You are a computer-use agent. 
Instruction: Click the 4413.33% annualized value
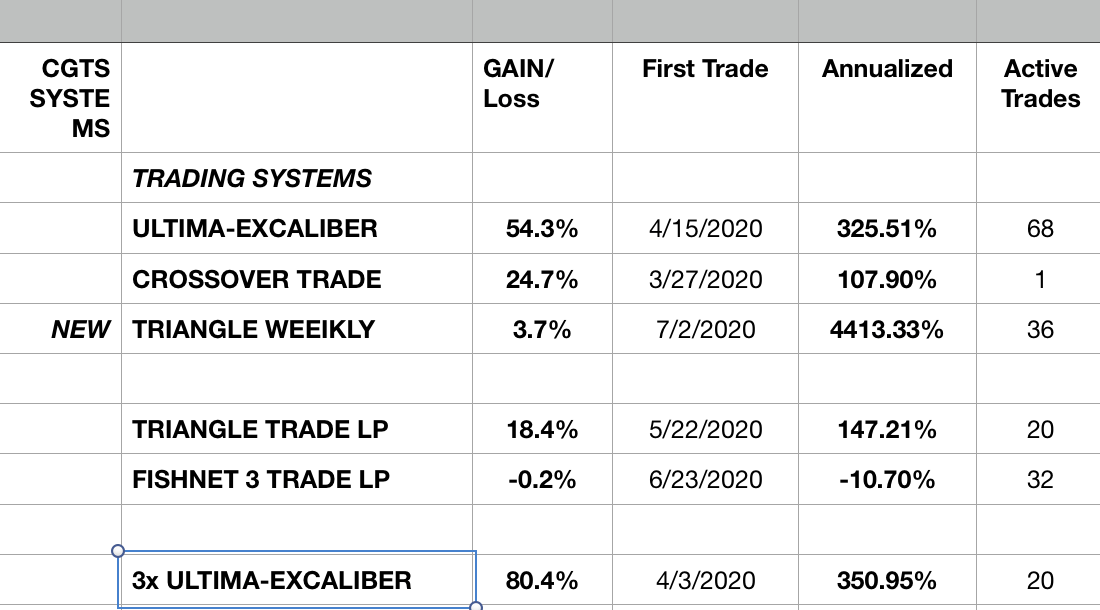[x=887, y=329]
